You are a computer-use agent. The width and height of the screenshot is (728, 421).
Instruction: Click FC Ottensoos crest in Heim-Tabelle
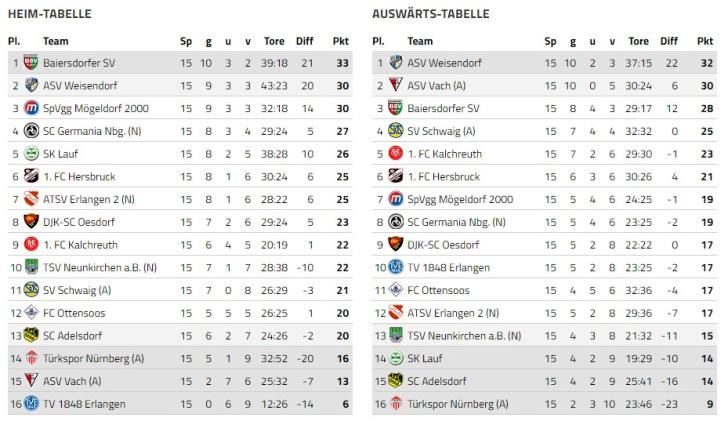(31, 313)
